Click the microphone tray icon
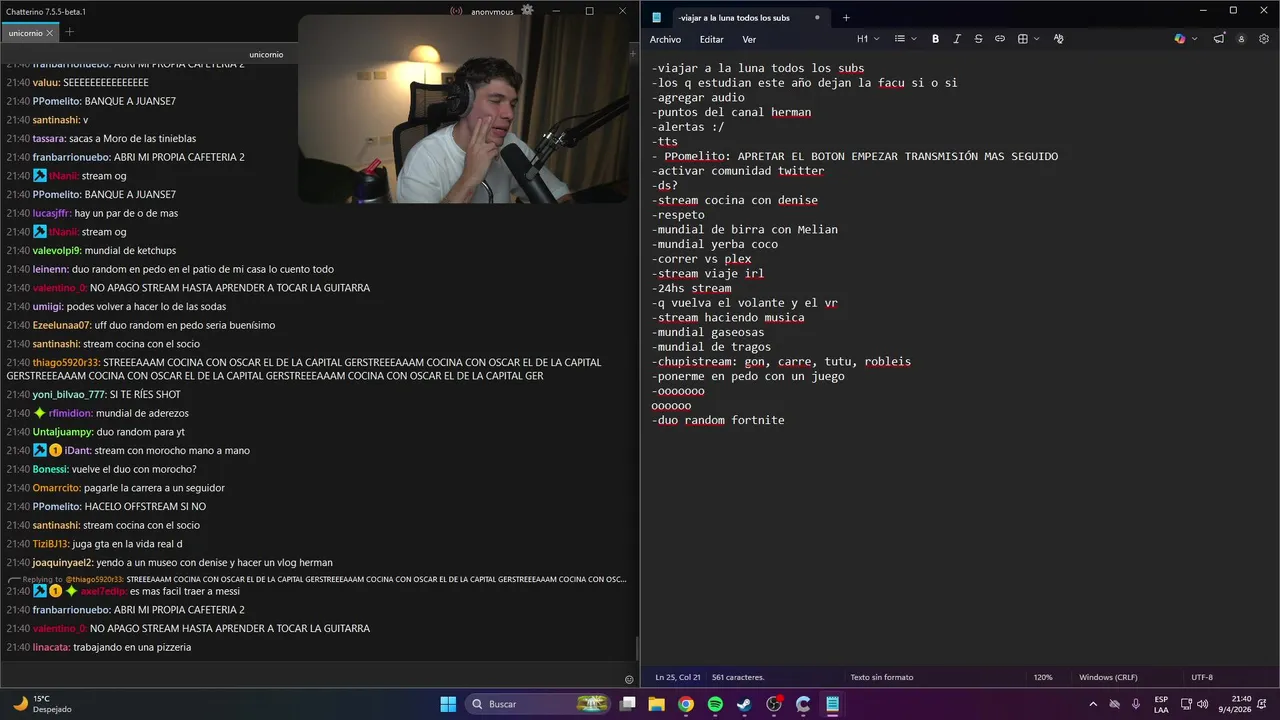Image resolution: width=1280 pixels, height=720 pixels. (1136, 704)
